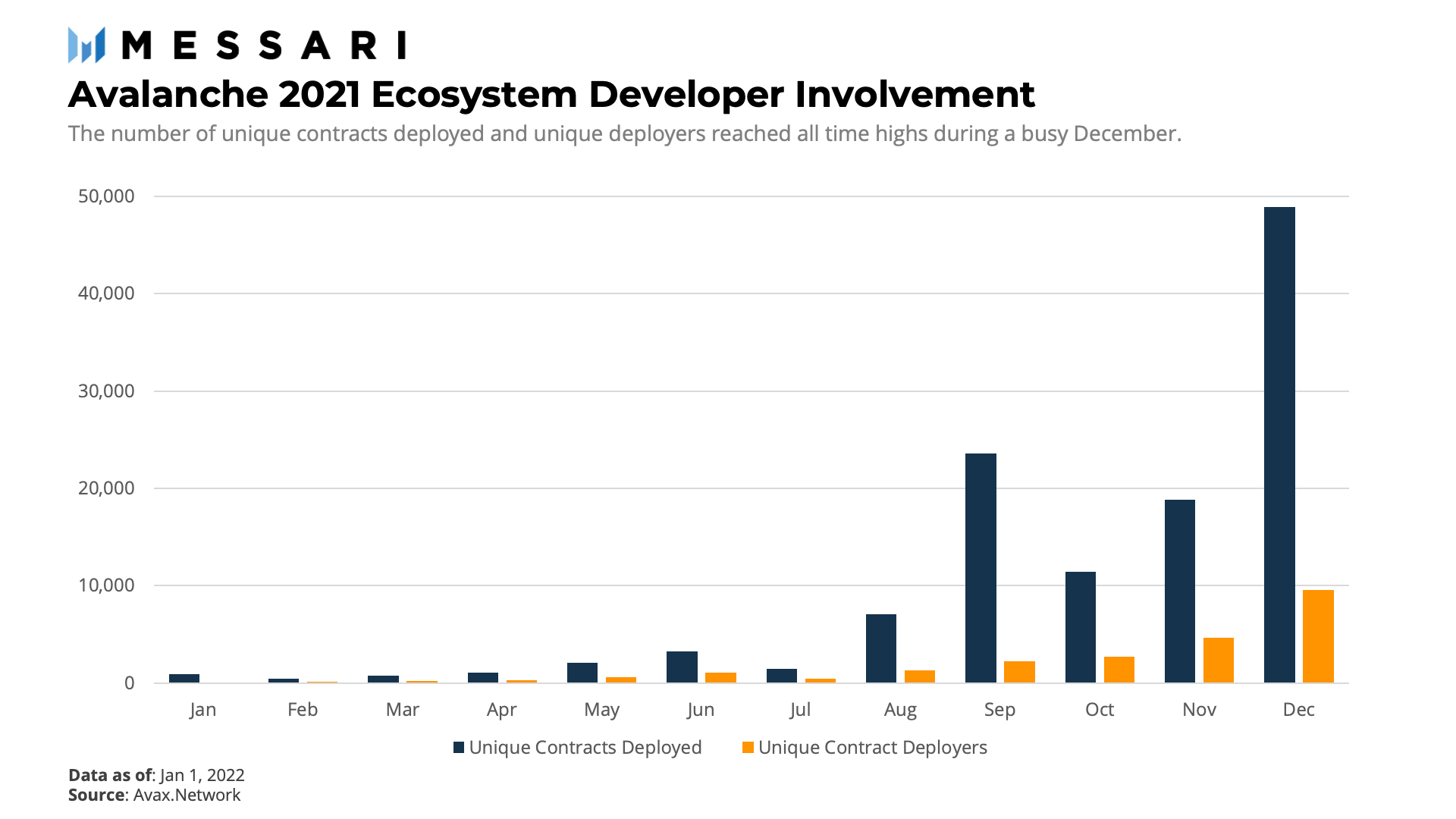
Task: Click the Messari logo icon
Action: tap(86, 45)
